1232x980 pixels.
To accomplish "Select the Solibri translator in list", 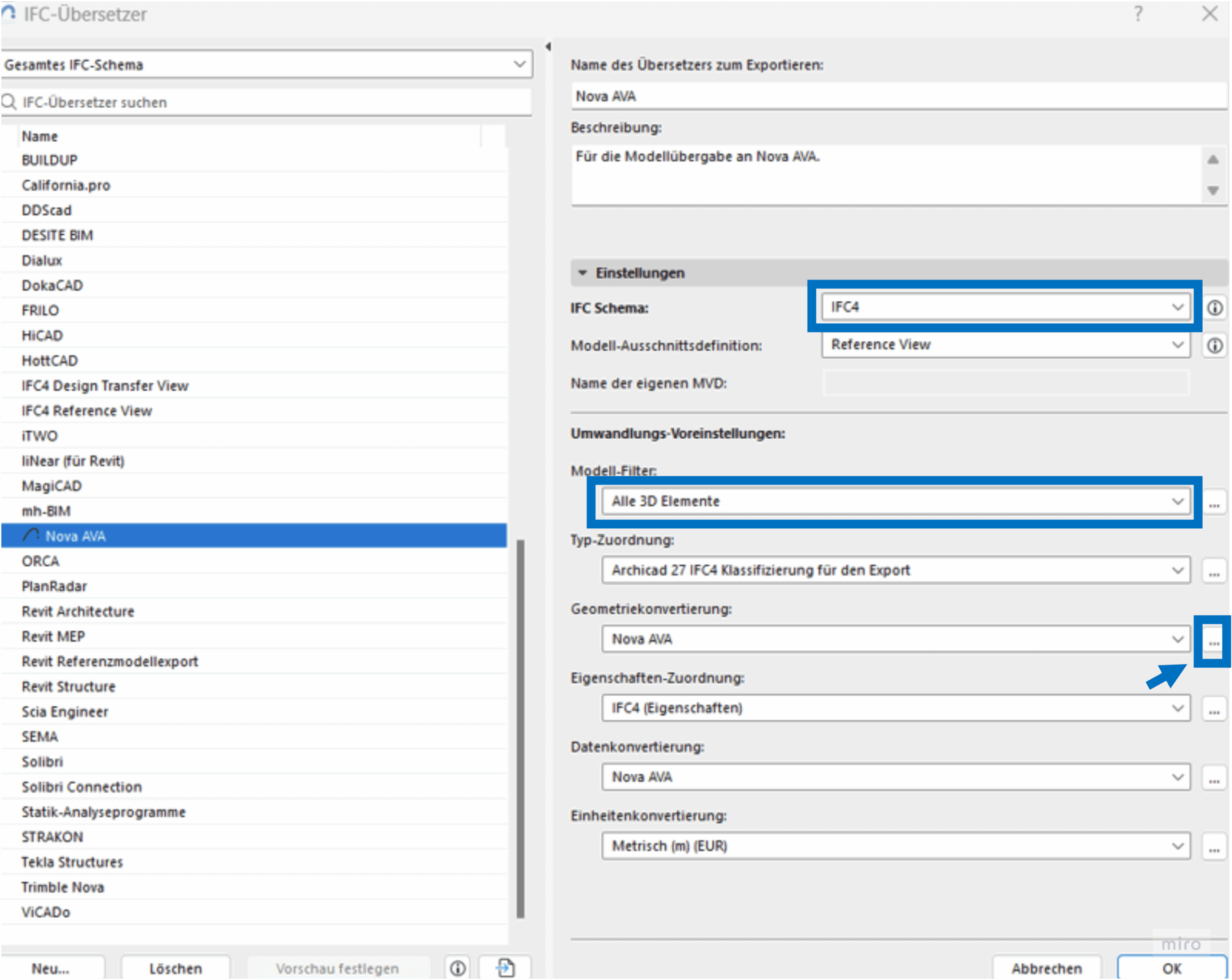I will click(x=42, y=762).
